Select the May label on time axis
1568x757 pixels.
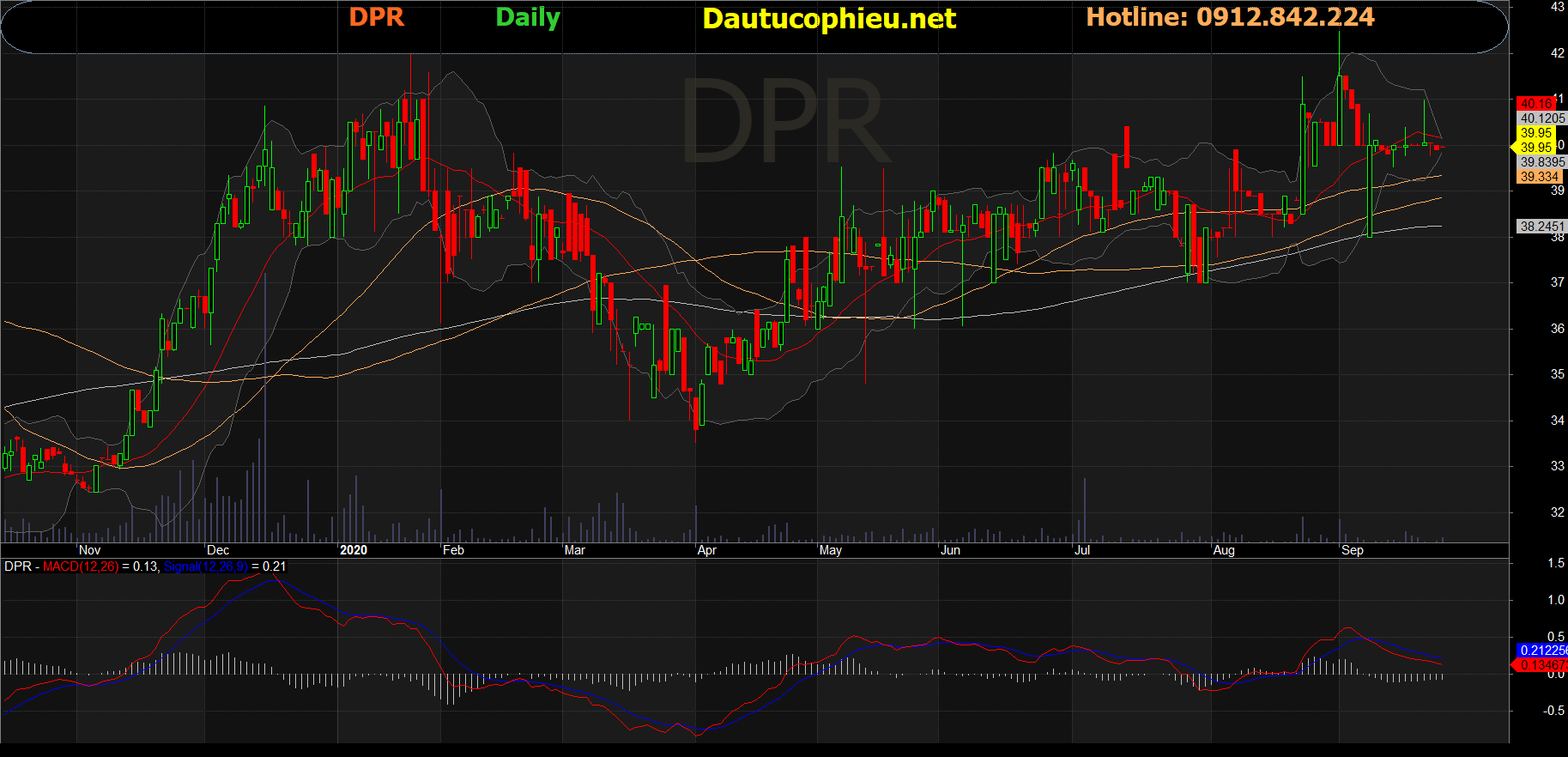coord(831,550)
